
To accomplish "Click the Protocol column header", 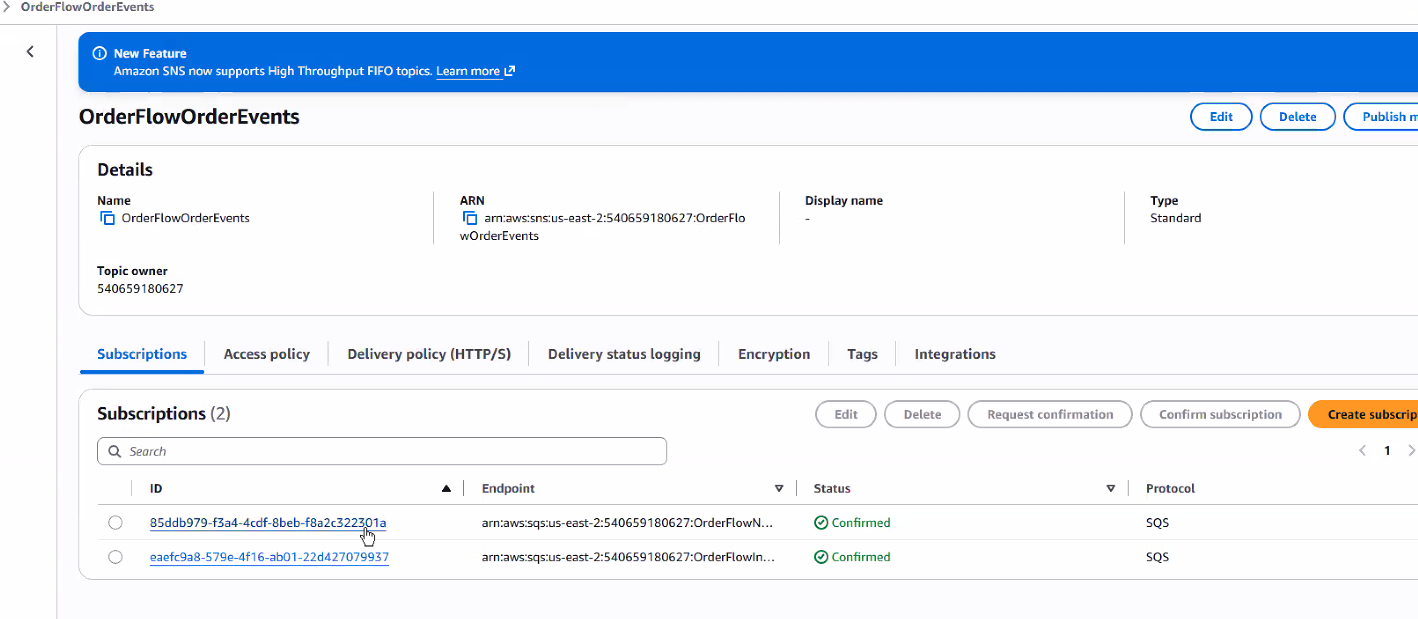I will 1170,489.
